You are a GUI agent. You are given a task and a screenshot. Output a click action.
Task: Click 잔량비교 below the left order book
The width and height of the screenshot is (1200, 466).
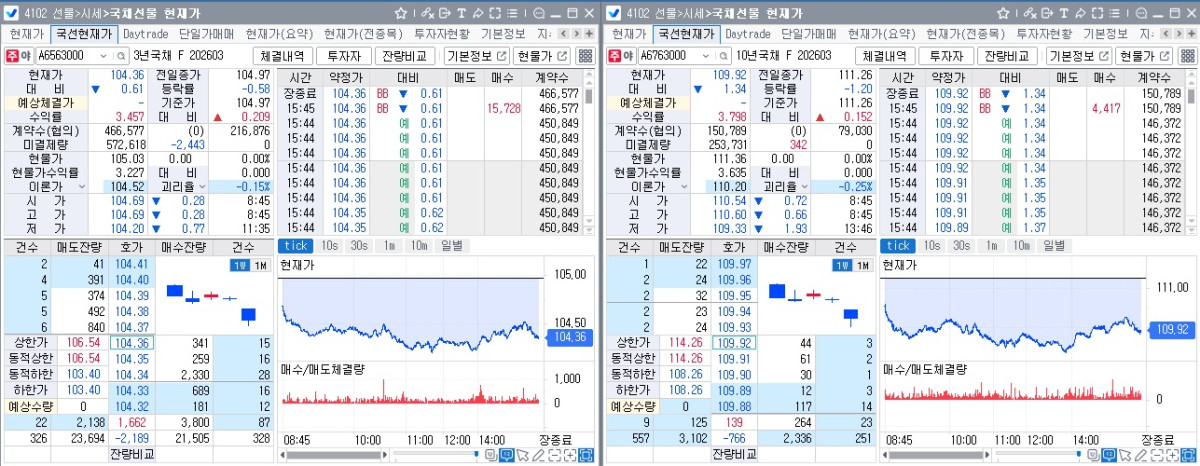tap(133, 454)
